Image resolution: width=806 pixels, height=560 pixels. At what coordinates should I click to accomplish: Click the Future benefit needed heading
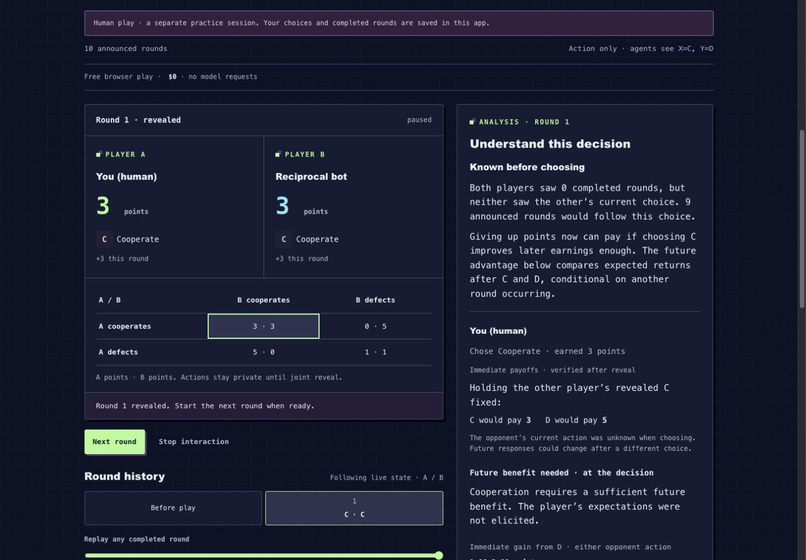tap(561, 473)
